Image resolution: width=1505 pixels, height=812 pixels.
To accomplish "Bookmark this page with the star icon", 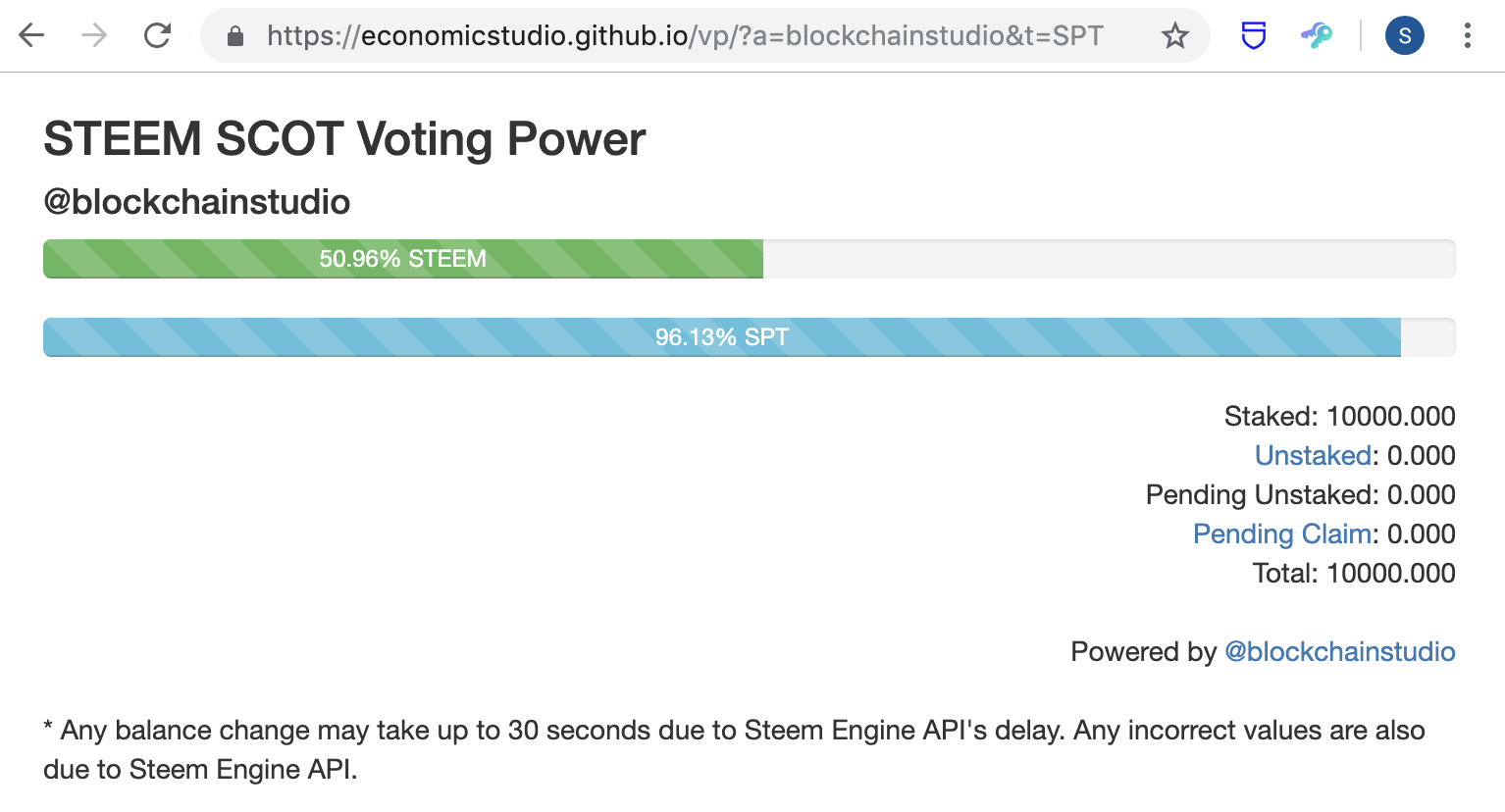I will (1174, 36).
